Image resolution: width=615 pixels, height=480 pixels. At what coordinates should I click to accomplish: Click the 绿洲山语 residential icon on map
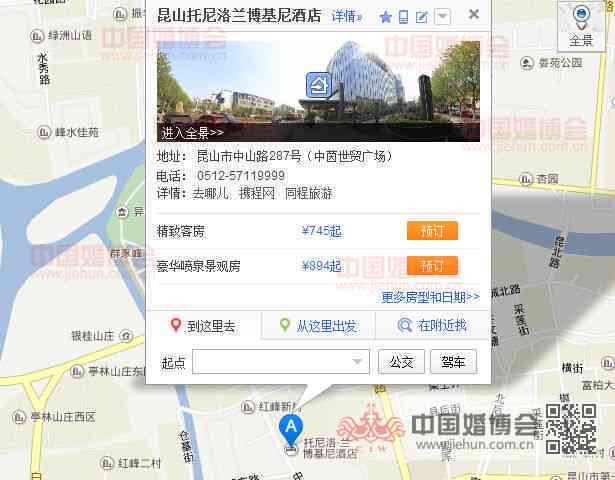pyautogui.click(x=37, y=36)
